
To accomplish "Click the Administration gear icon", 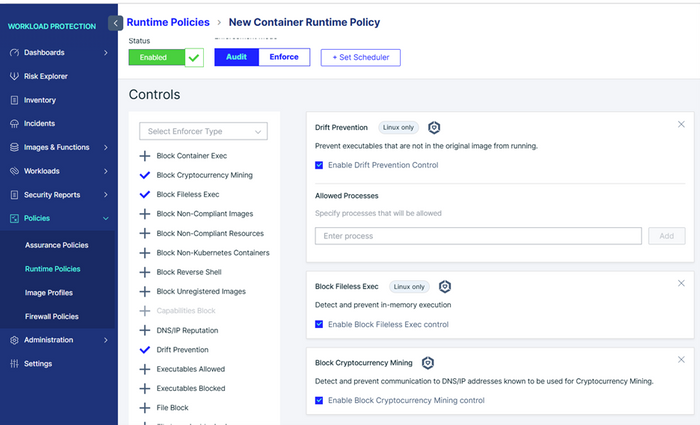I will pyautogui.click(x=14, y=340).
